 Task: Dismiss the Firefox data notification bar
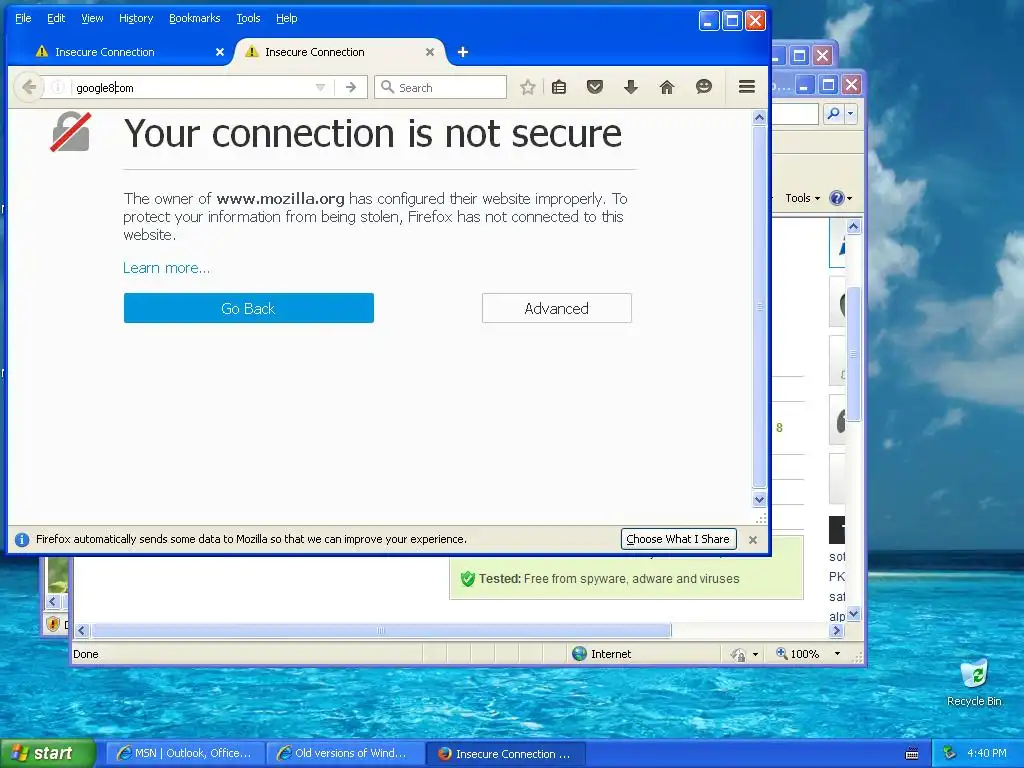(x=753, y=540)
